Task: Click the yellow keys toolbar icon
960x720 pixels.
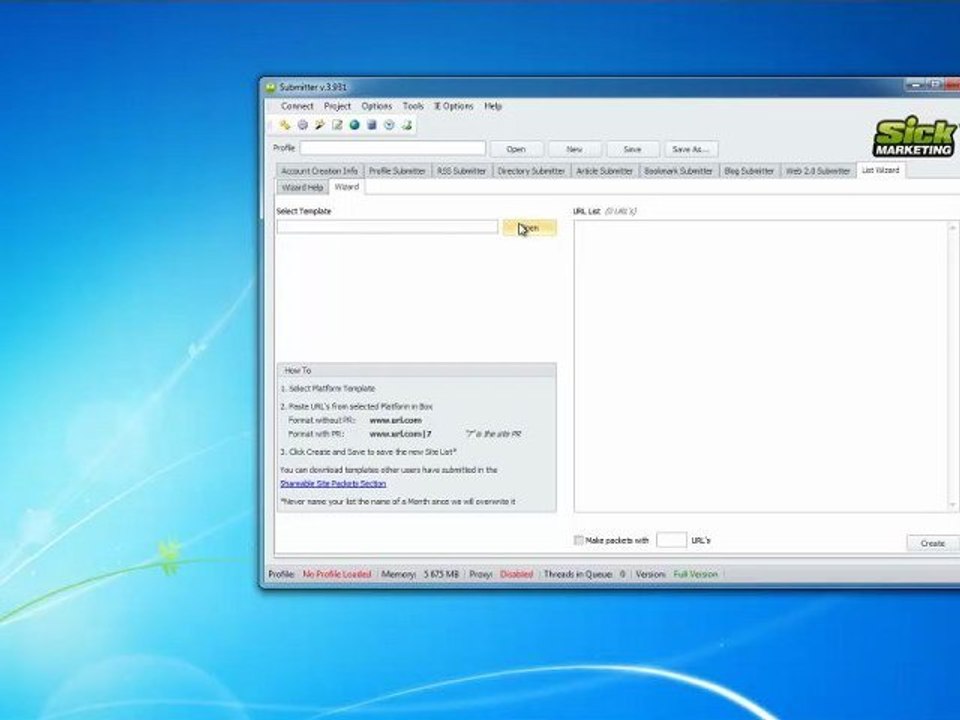Action: pos(285,125)
